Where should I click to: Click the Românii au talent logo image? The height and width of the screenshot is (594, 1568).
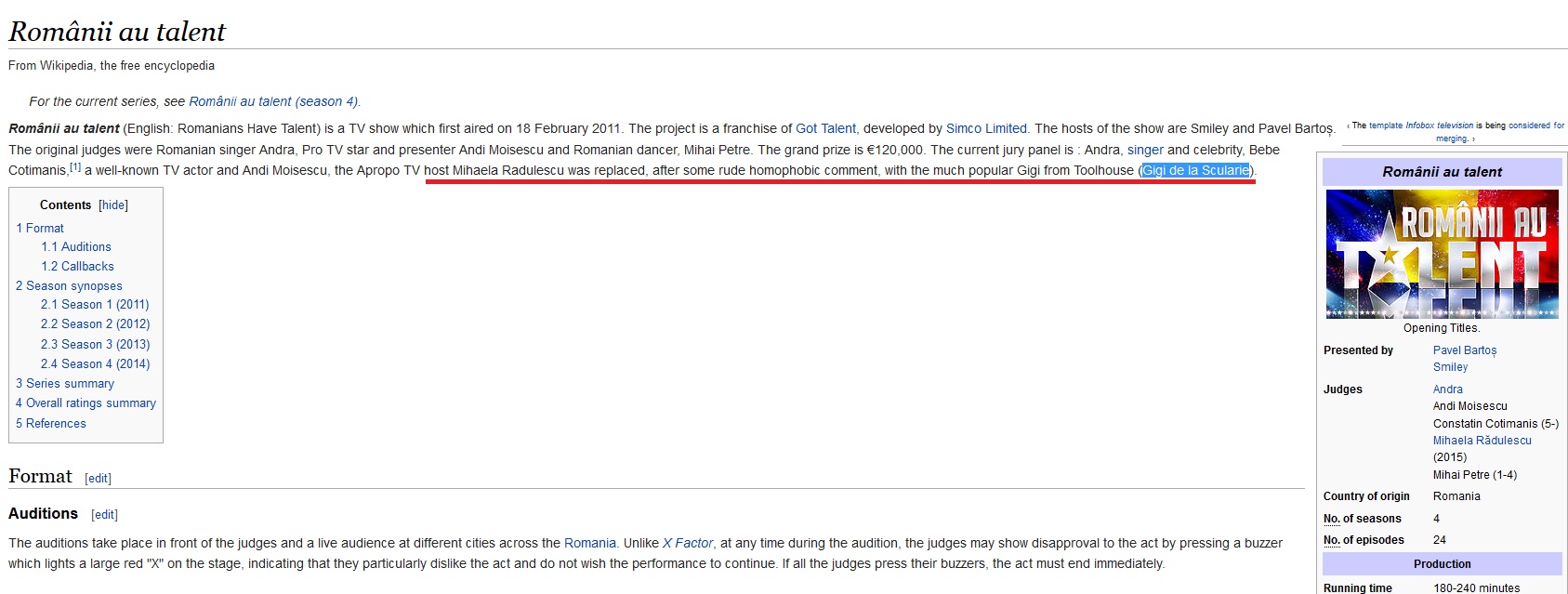[x=1442, y=254]
